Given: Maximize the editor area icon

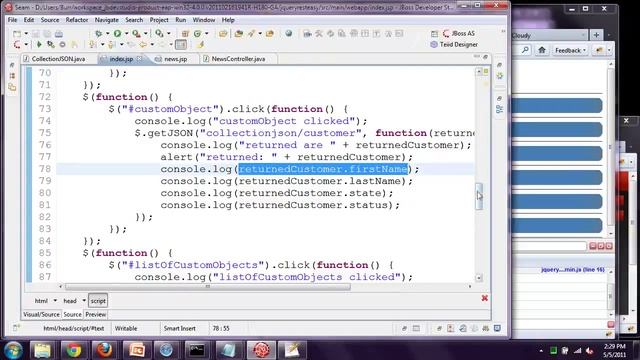Looking at the screenshot, I should click(485, 57).
